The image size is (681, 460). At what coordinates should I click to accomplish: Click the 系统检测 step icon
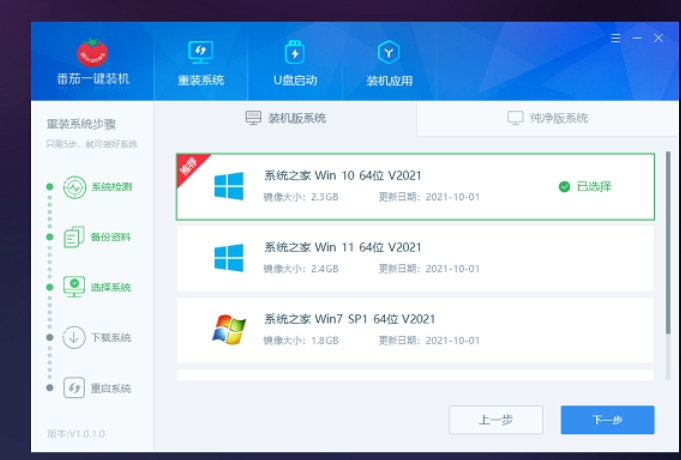click(x=74, y=187)
